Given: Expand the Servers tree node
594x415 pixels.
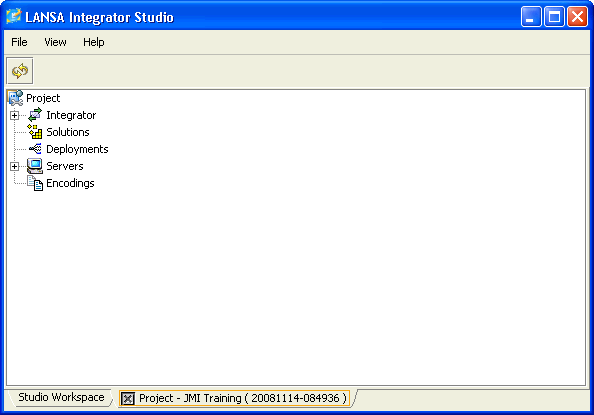Looking at the screenshot, I should 14,166.
